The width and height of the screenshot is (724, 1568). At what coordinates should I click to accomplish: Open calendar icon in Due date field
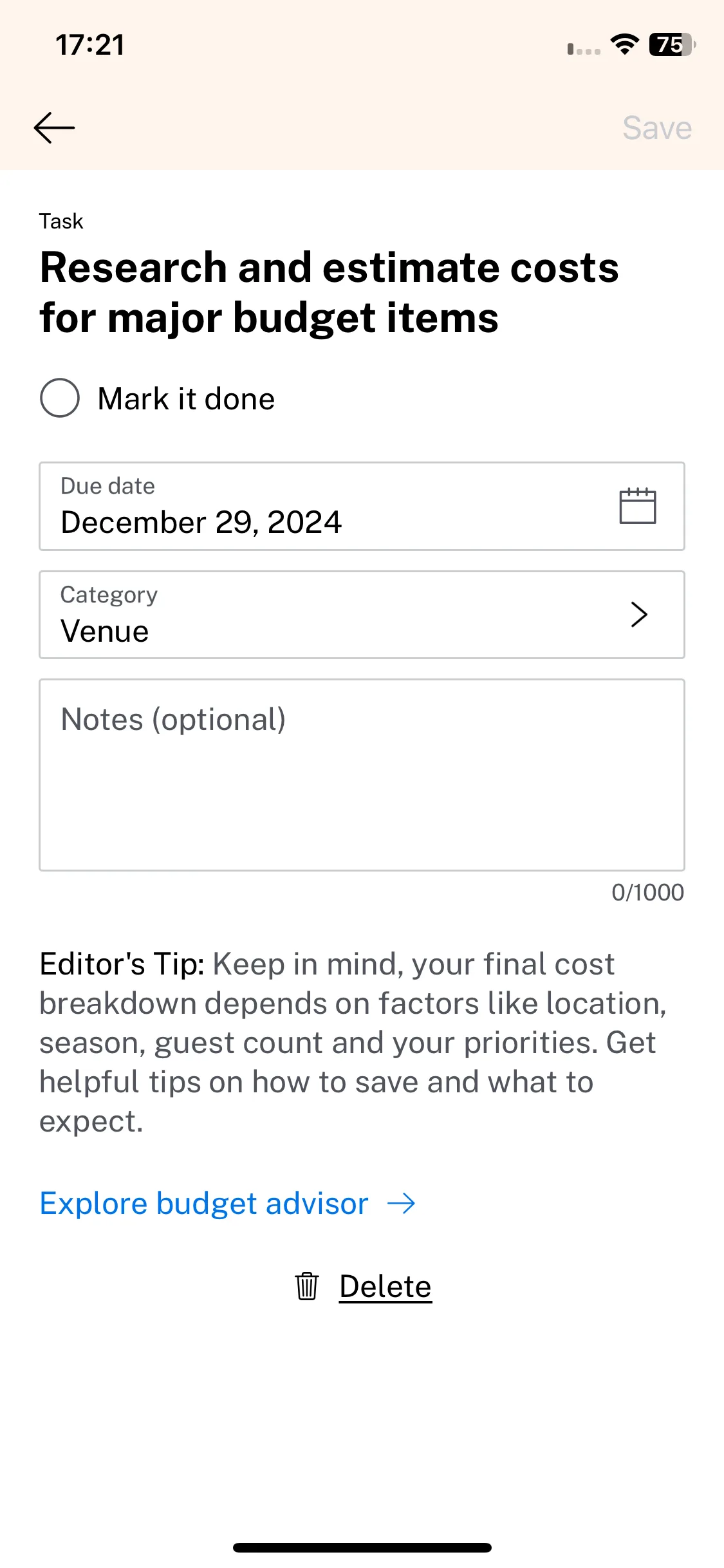coord(637,506)
